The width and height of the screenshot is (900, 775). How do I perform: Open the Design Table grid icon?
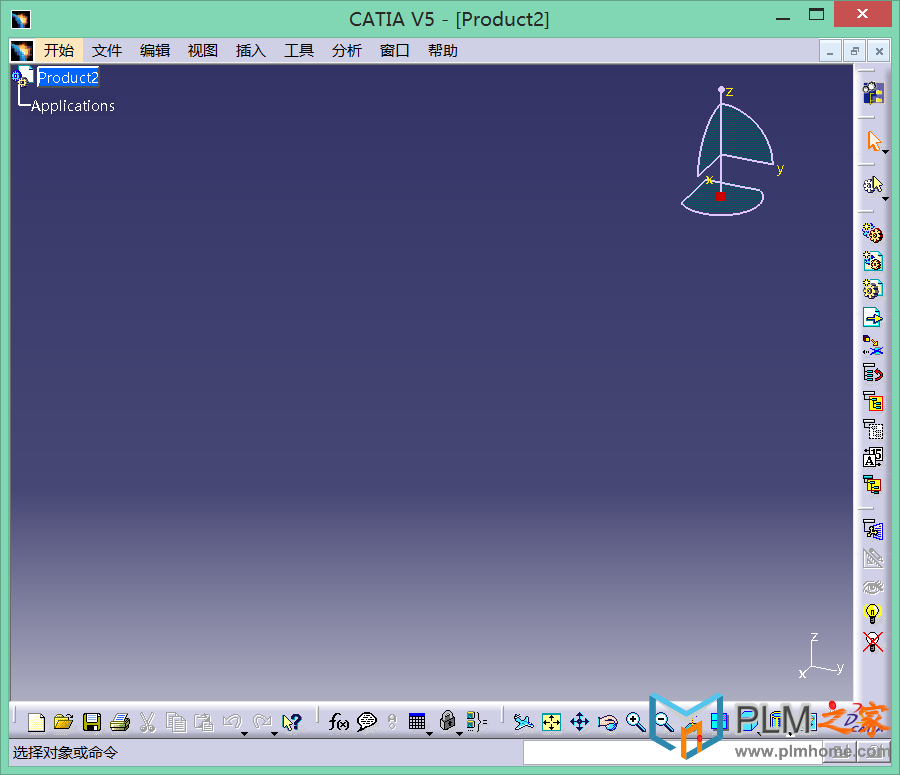[x=417, y=722]
